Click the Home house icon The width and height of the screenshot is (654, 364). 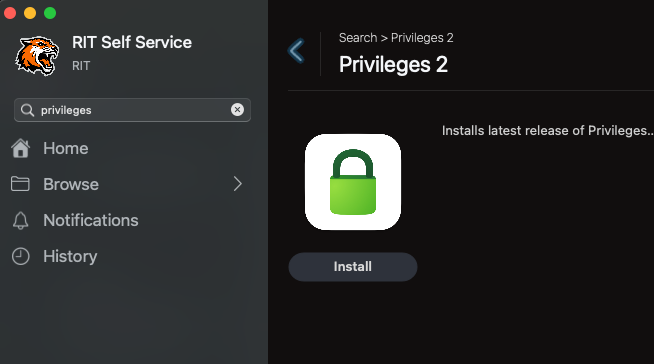[x=20, y=148]
